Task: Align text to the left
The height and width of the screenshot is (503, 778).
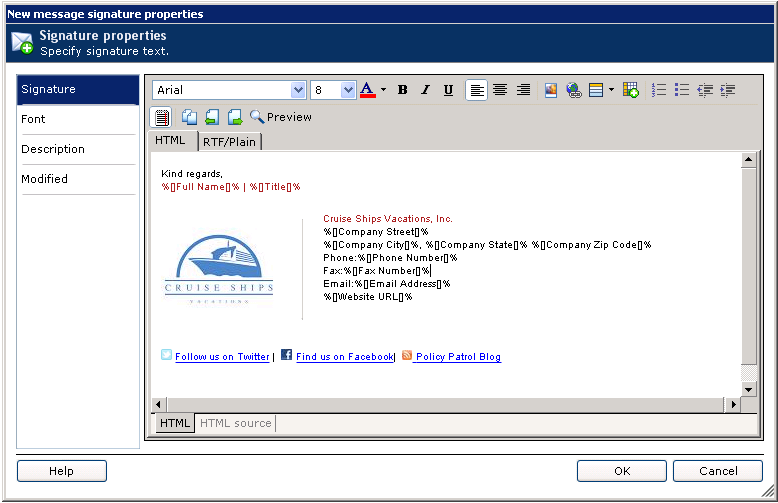Action: 478,90
